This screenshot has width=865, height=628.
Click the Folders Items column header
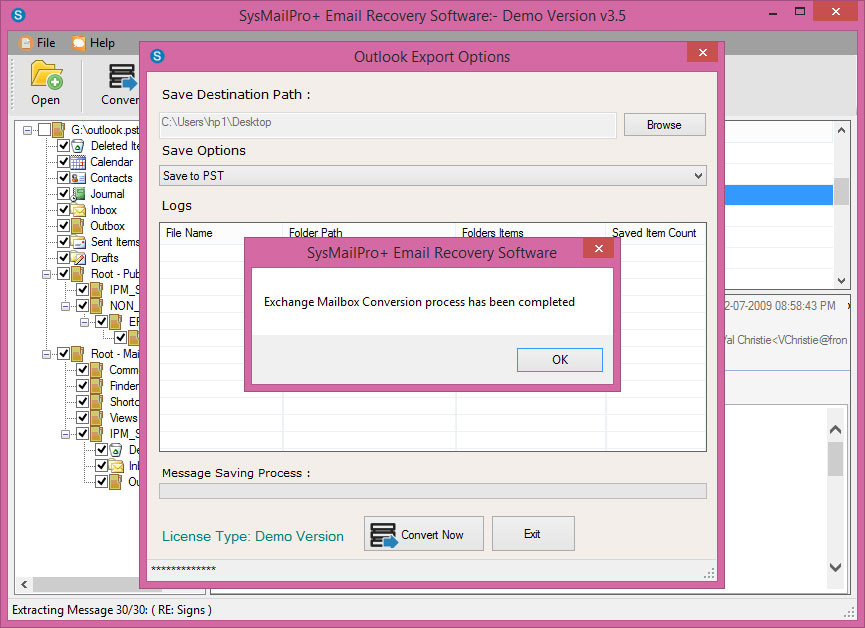coord(531,232)
